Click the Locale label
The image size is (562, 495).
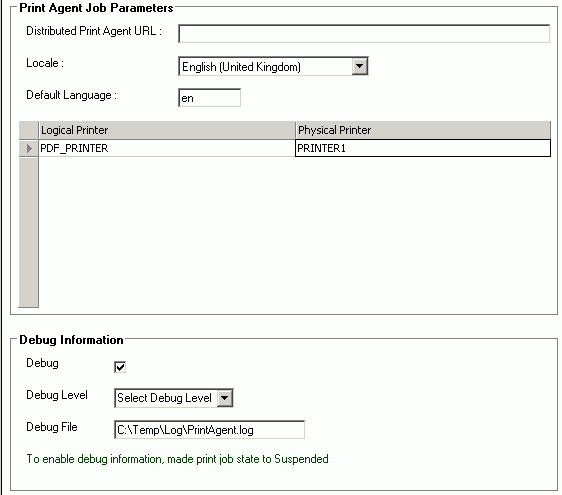pyautogui.click(x=45, y=63)
